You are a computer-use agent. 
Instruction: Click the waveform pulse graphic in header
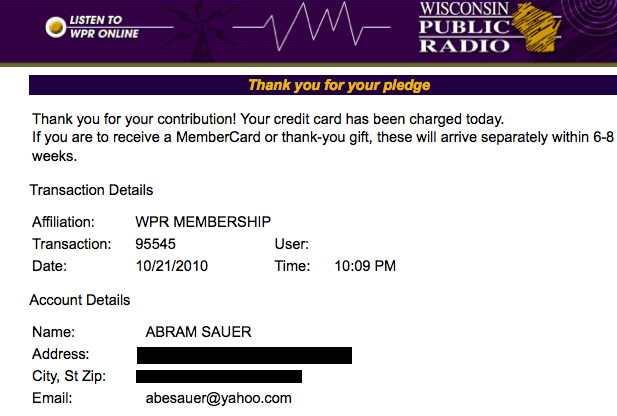[x=311, y=26]
